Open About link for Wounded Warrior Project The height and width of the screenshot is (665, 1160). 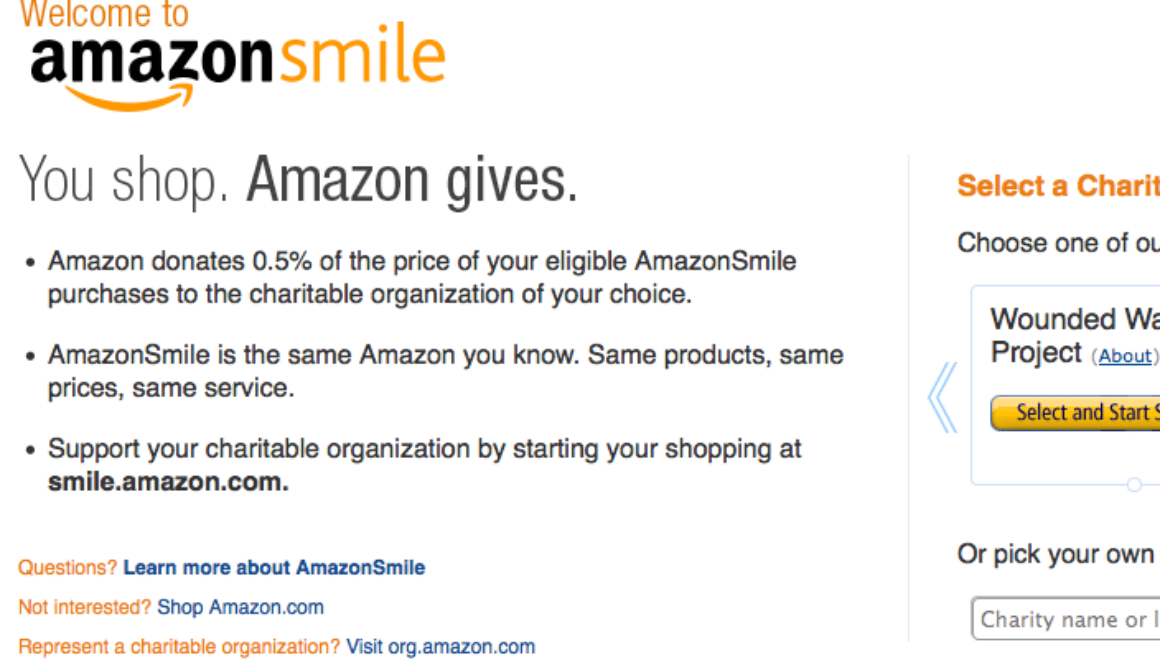coord(1124,356)
